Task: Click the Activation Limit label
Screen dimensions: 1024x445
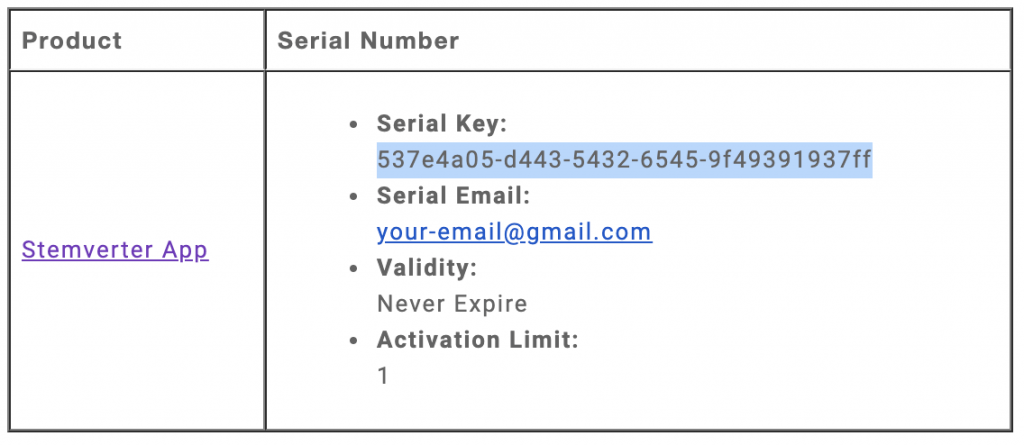Action: [477, 340]
